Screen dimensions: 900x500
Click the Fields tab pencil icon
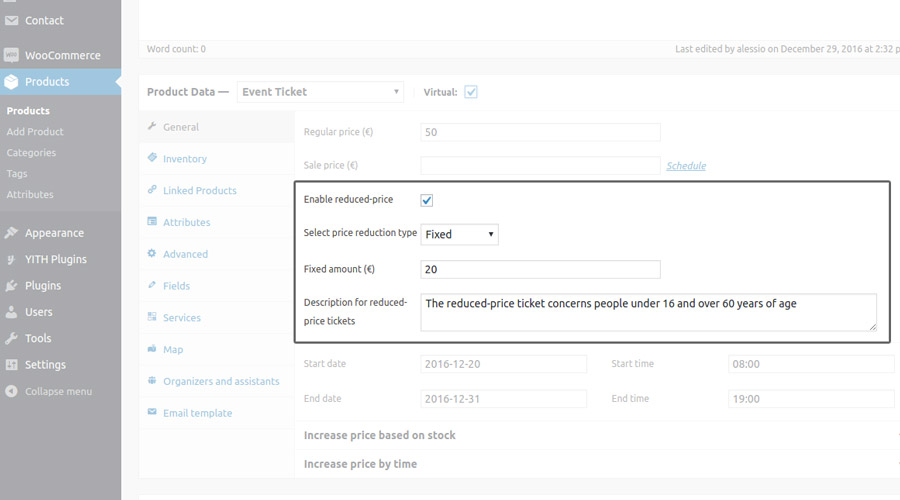(x=152, y=285)
